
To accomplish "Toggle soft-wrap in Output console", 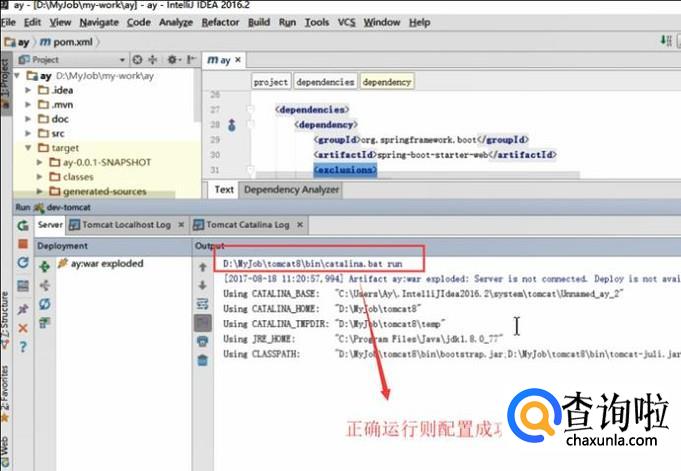I will coord(202,304).
